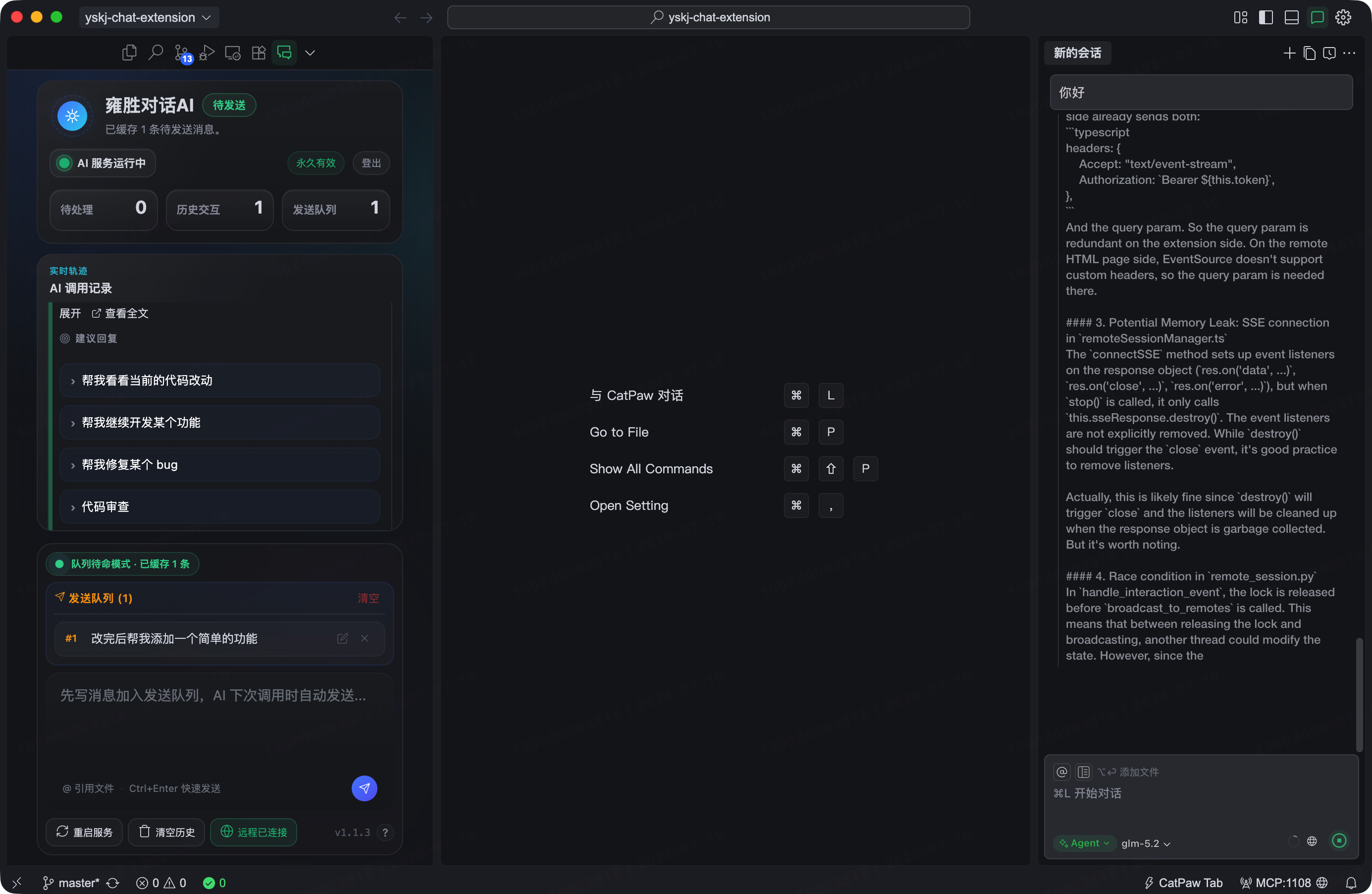Open the yskj-chat-extension project dropdown

(x=148, y=17)
